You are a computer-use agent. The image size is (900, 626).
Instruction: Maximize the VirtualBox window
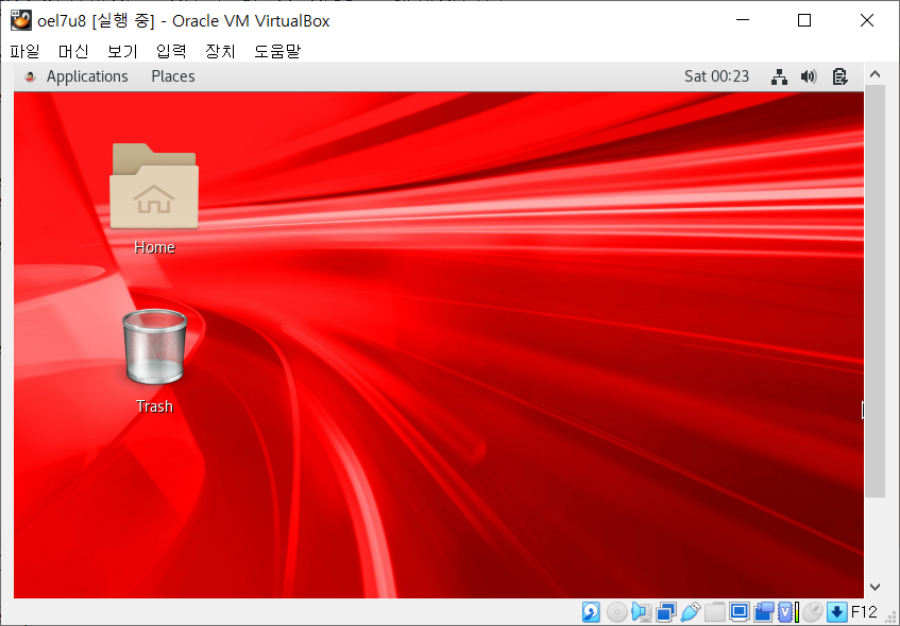click(x=805, y=21)
